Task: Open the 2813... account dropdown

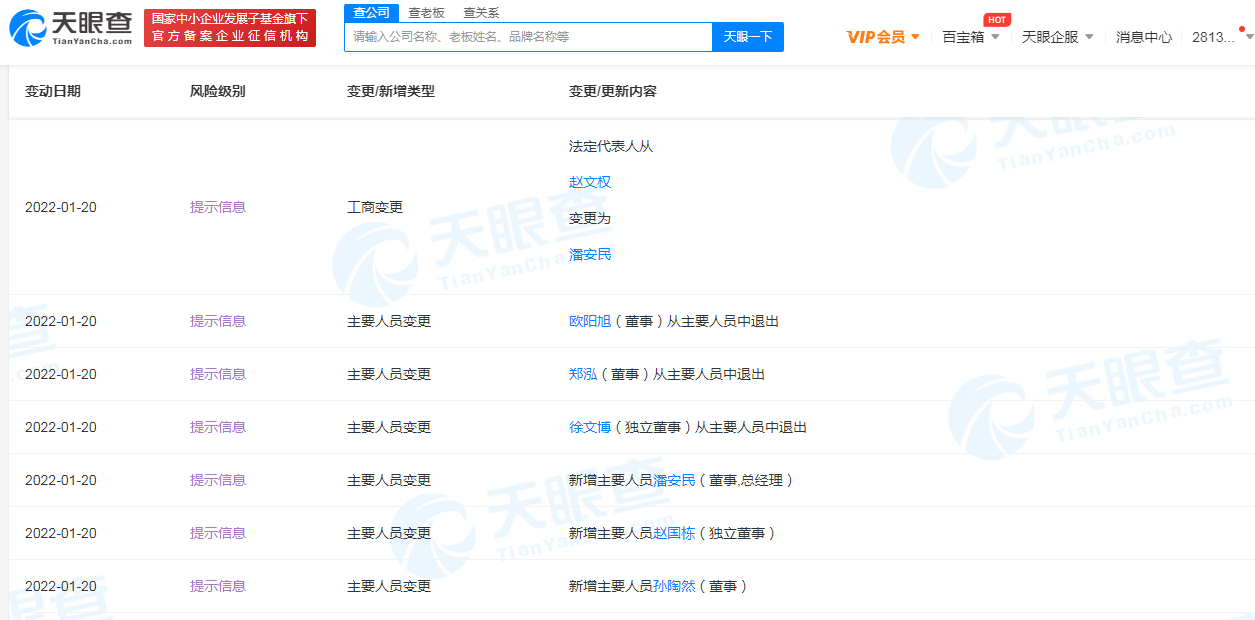Action: [x=1220, y=37]
